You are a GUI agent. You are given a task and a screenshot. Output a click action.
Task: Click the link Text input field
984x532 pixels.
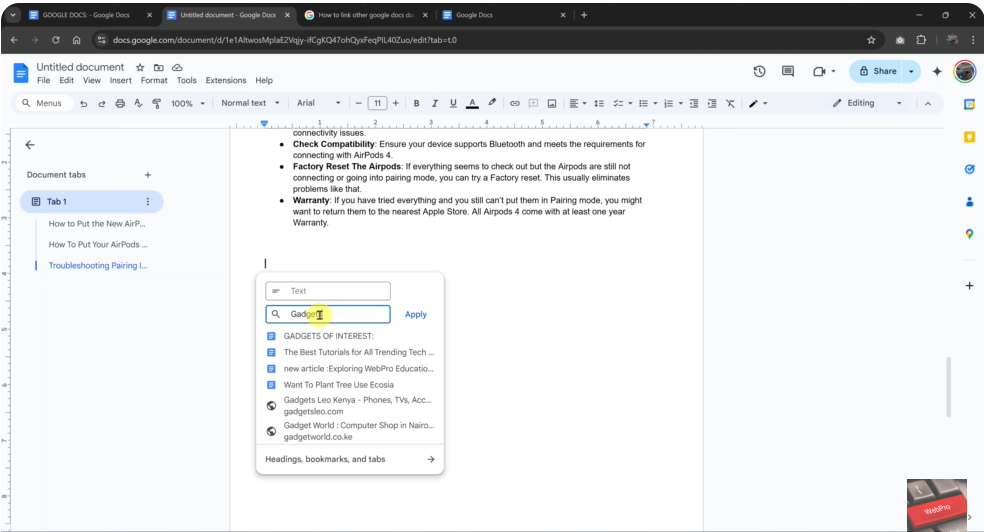click(328, 291)
